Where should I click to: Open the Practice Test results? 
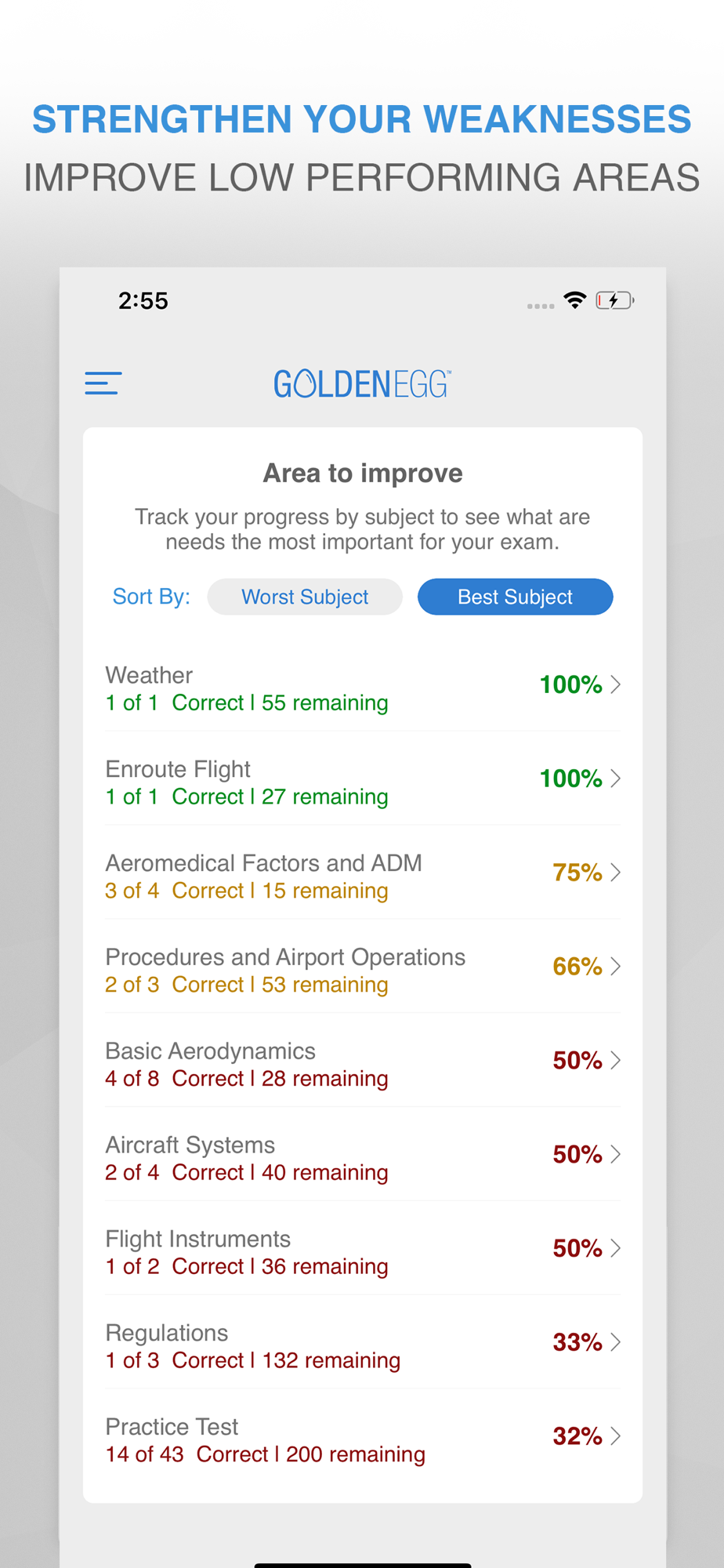click(x=313, y=1440)
